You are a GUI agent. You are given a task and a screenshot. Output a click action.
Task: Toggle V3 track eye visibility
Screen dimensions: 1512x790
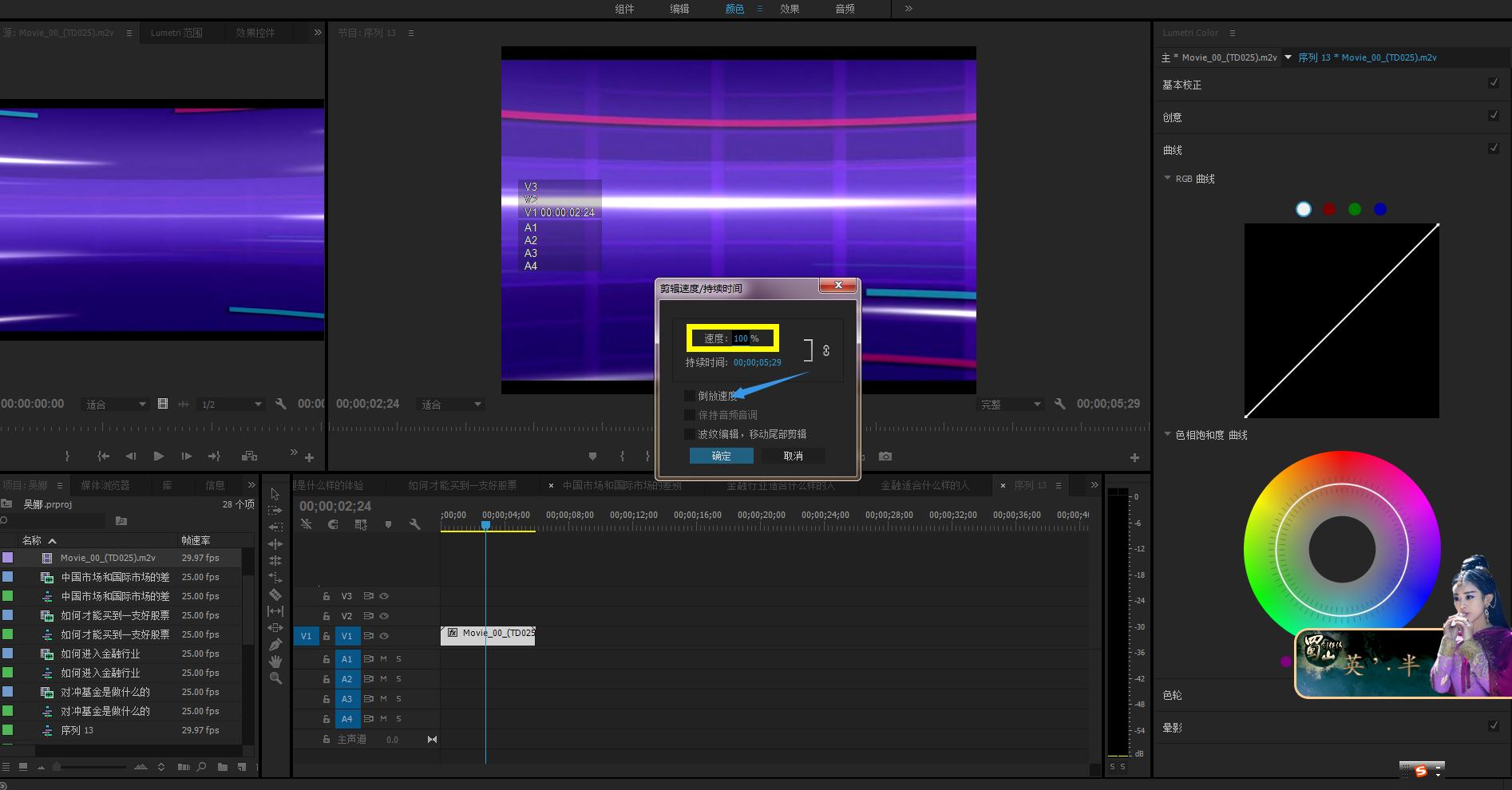point(384,596)
